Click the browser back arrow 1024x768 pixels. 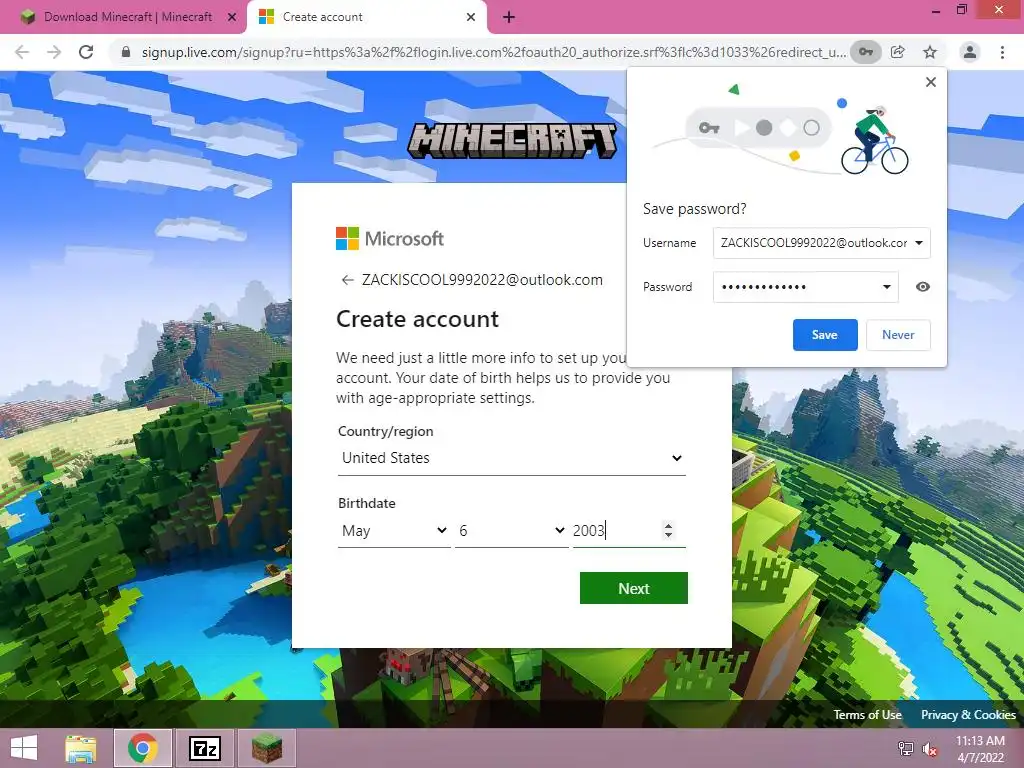click(x=22, y=52)
